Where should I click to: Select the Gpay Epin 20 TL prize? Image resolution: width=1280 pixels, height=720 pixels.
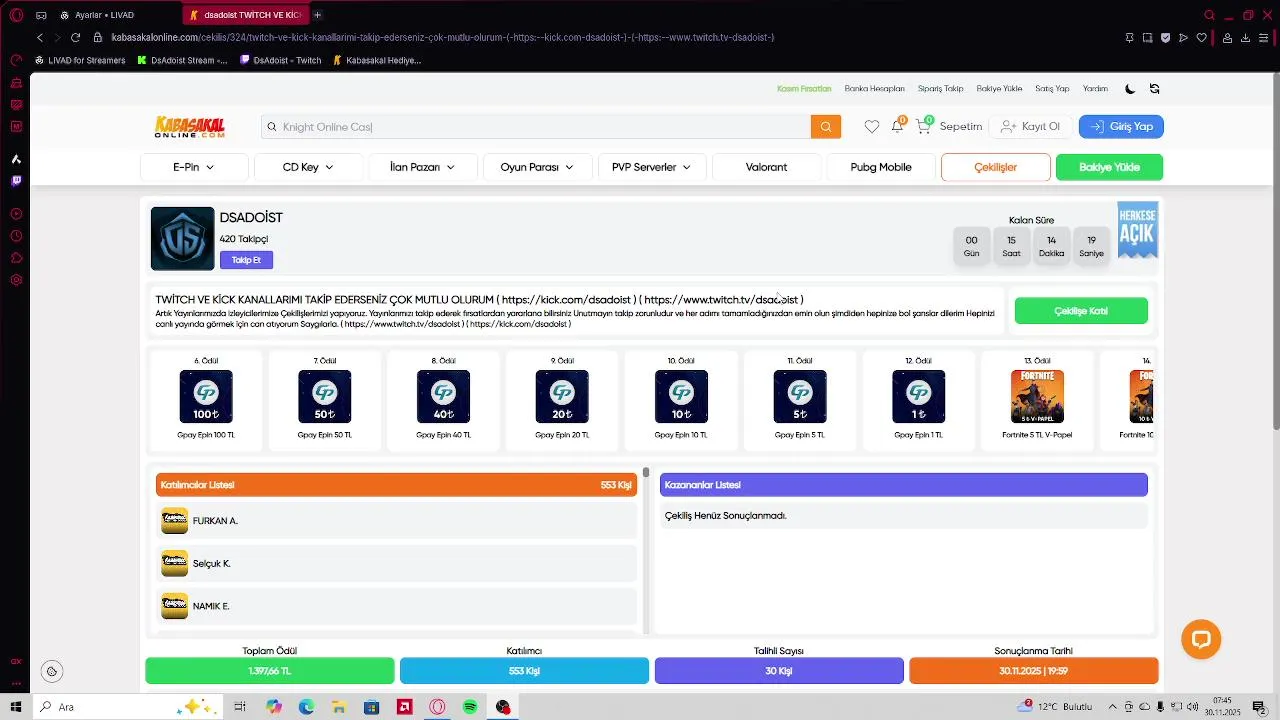(x=562, y=399)
